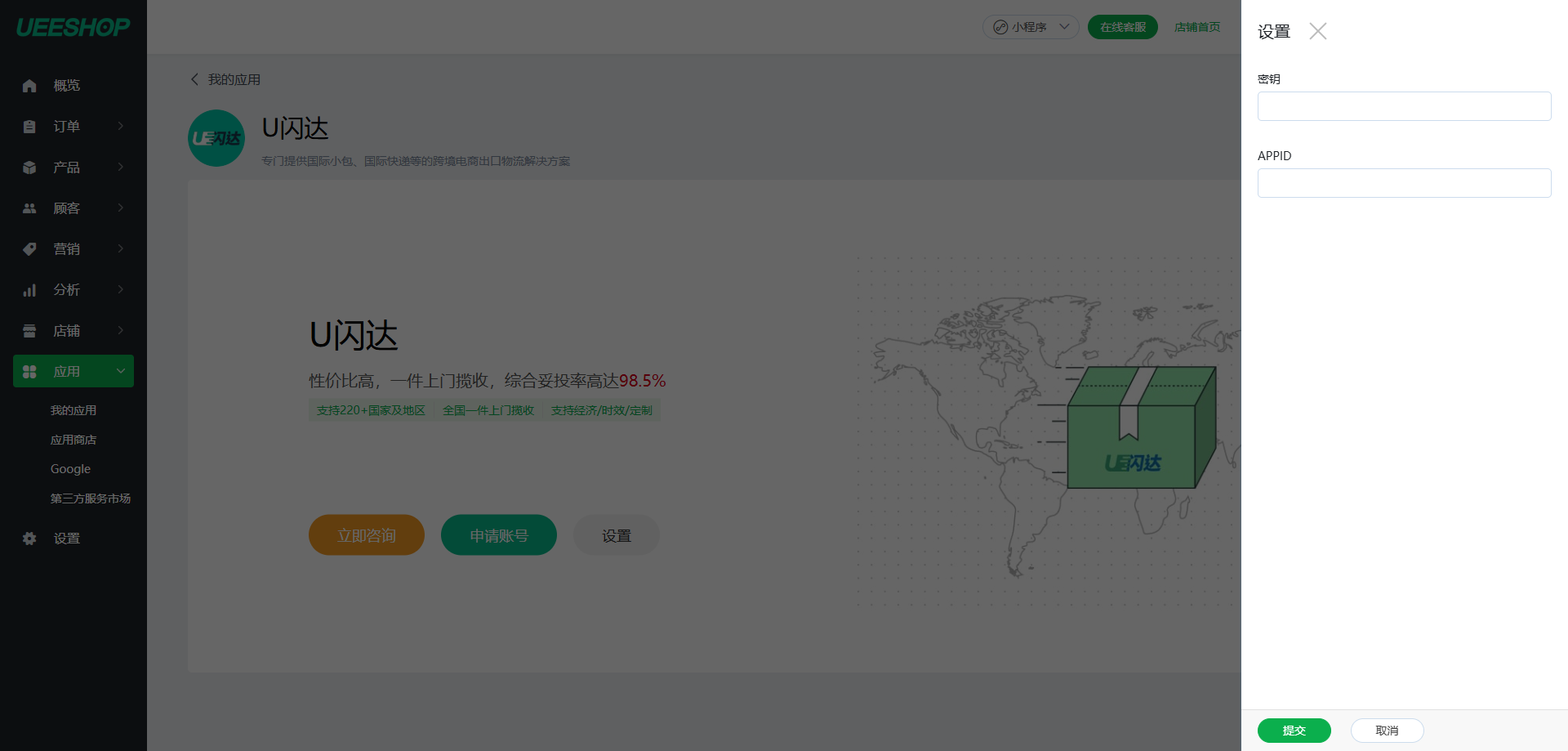The image size is (1568, 751).
Task: Open Google submenu item
Action: [x=70, y=469]
